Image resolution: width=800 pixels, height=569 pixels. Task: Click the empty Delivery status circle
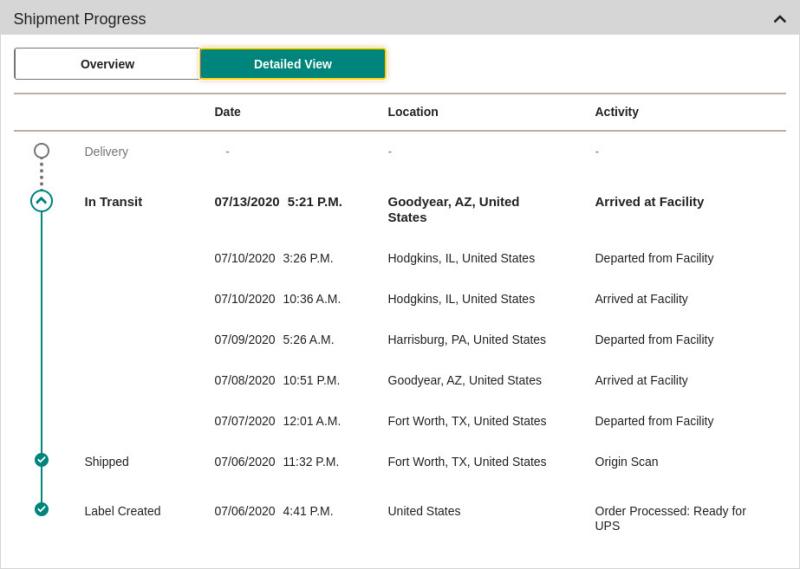click(41, 151)
